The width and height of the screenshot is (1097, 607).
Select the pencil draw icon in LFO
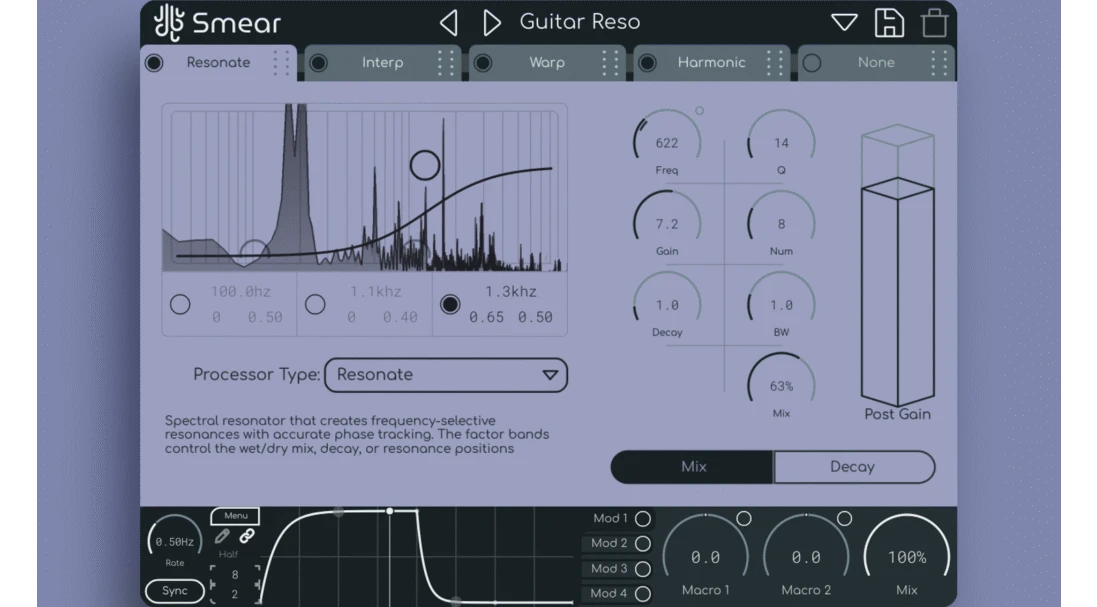coord(222,537)
